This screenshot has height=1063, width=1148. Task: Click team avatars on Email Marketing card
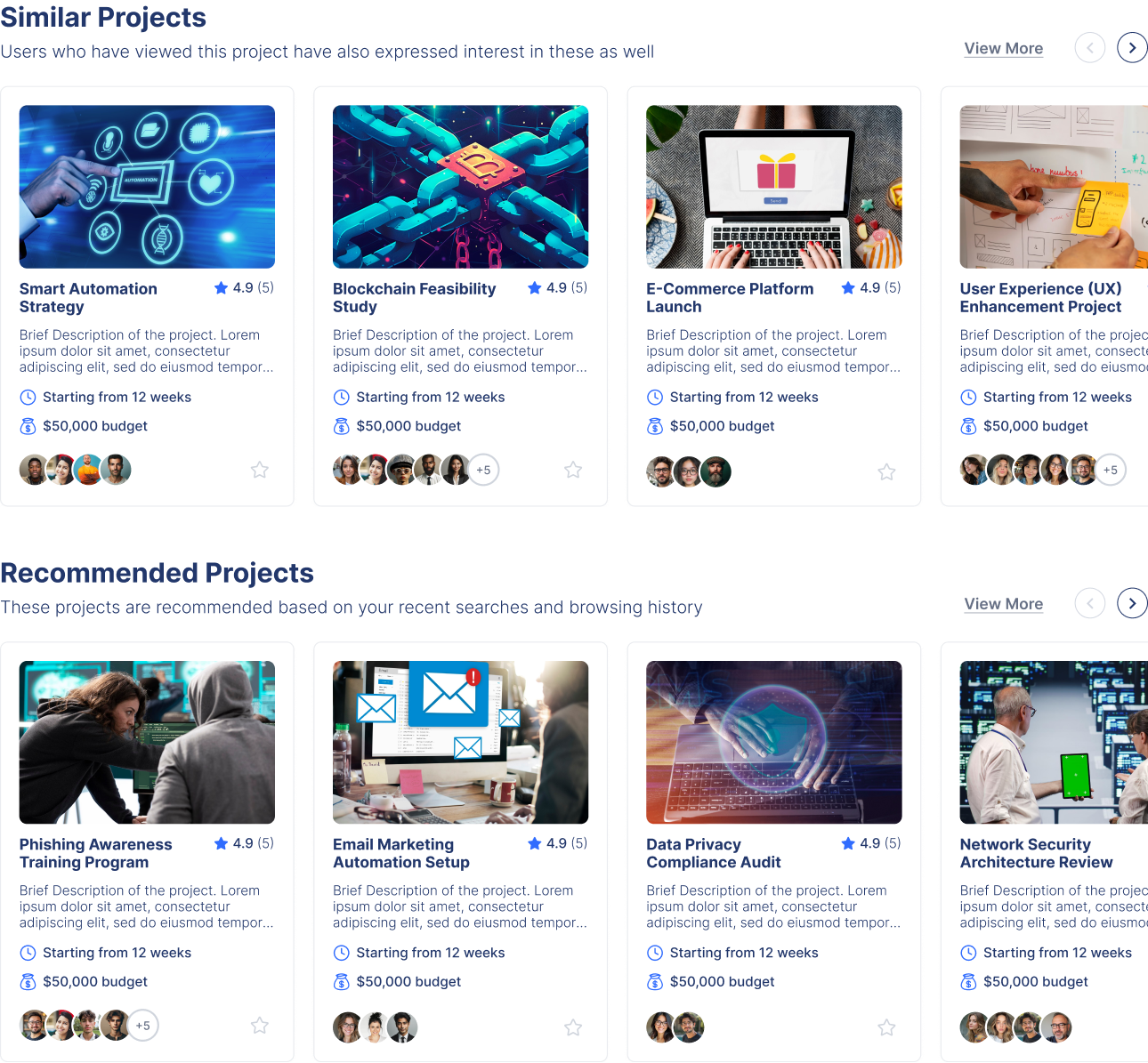376,1027
